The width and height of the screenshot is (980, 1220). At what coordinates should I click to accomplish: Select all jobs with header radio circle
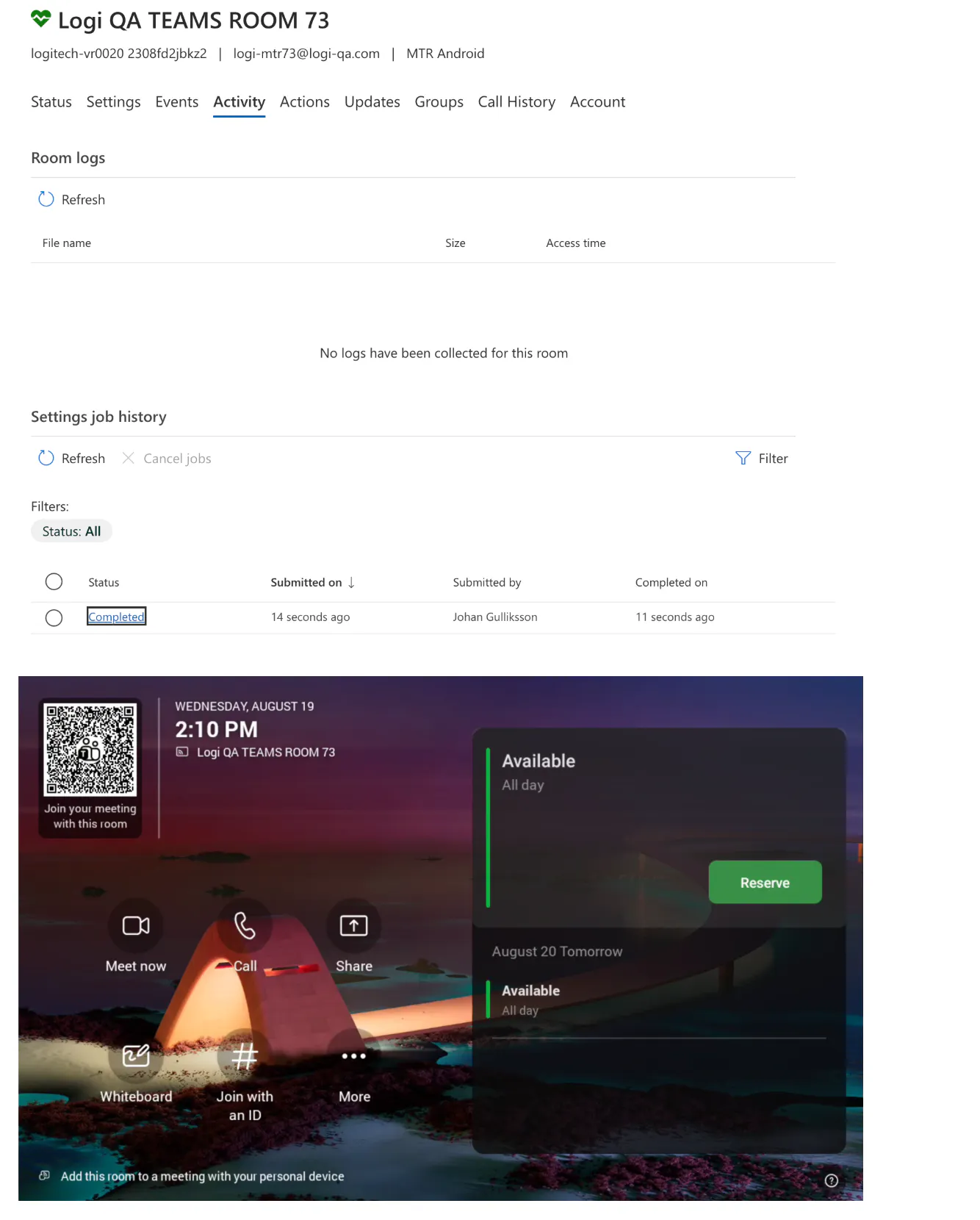pyautogui.click(x=54, y=582)
